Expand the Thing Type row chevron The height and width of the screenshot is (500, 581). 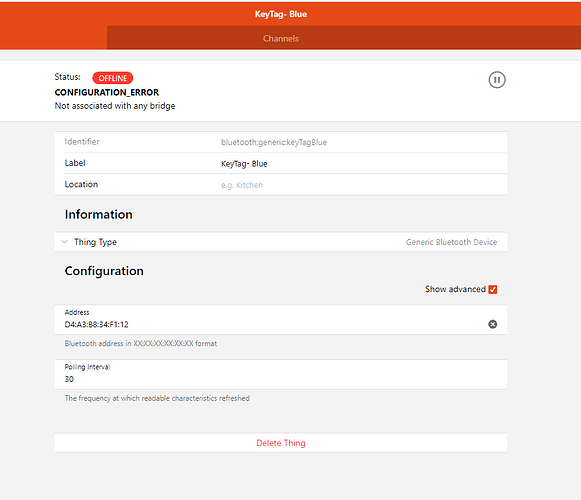tap(64, 242)
